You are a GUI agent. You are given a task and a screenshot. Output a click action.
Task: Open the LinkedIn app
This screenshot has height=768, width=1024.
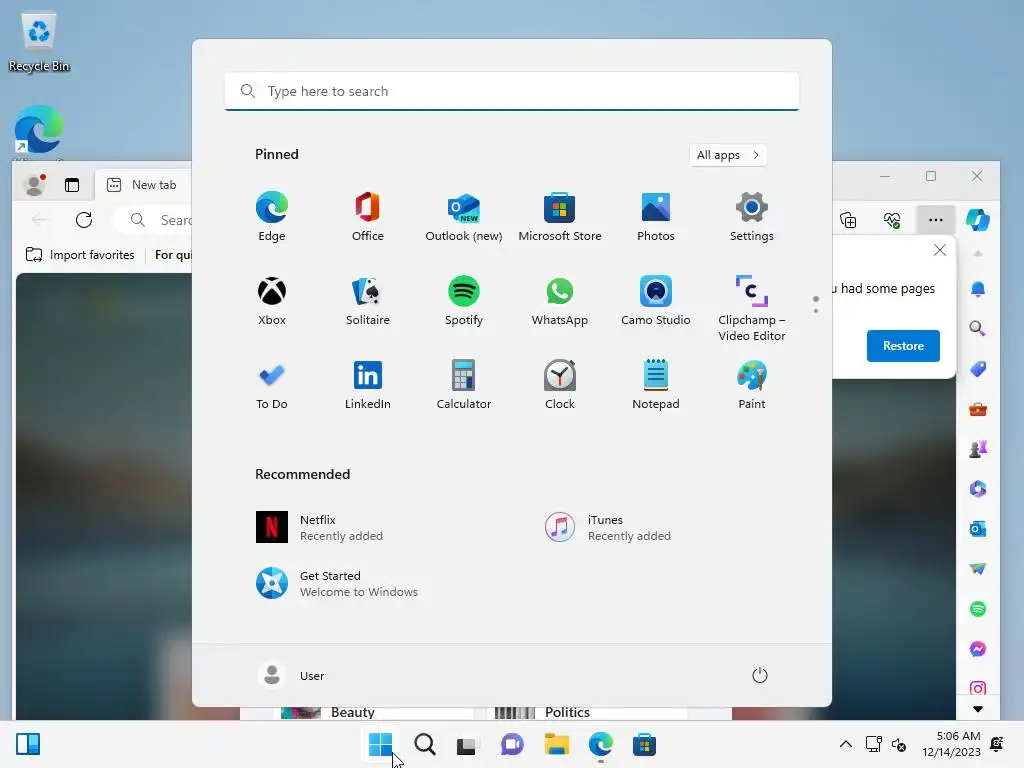(368, 385)
